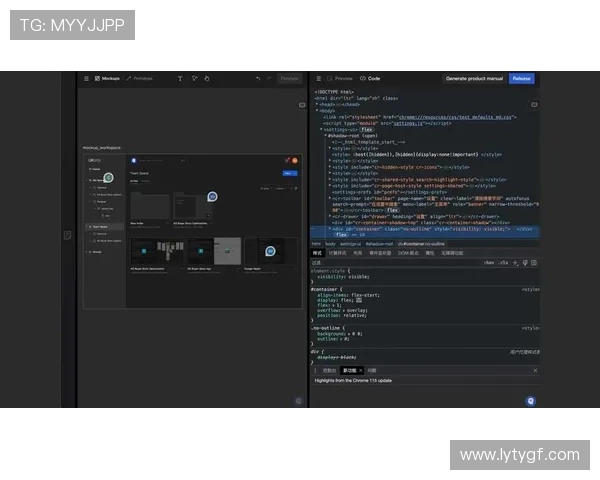Expand the head element node
600x480 pixels.
317,104
